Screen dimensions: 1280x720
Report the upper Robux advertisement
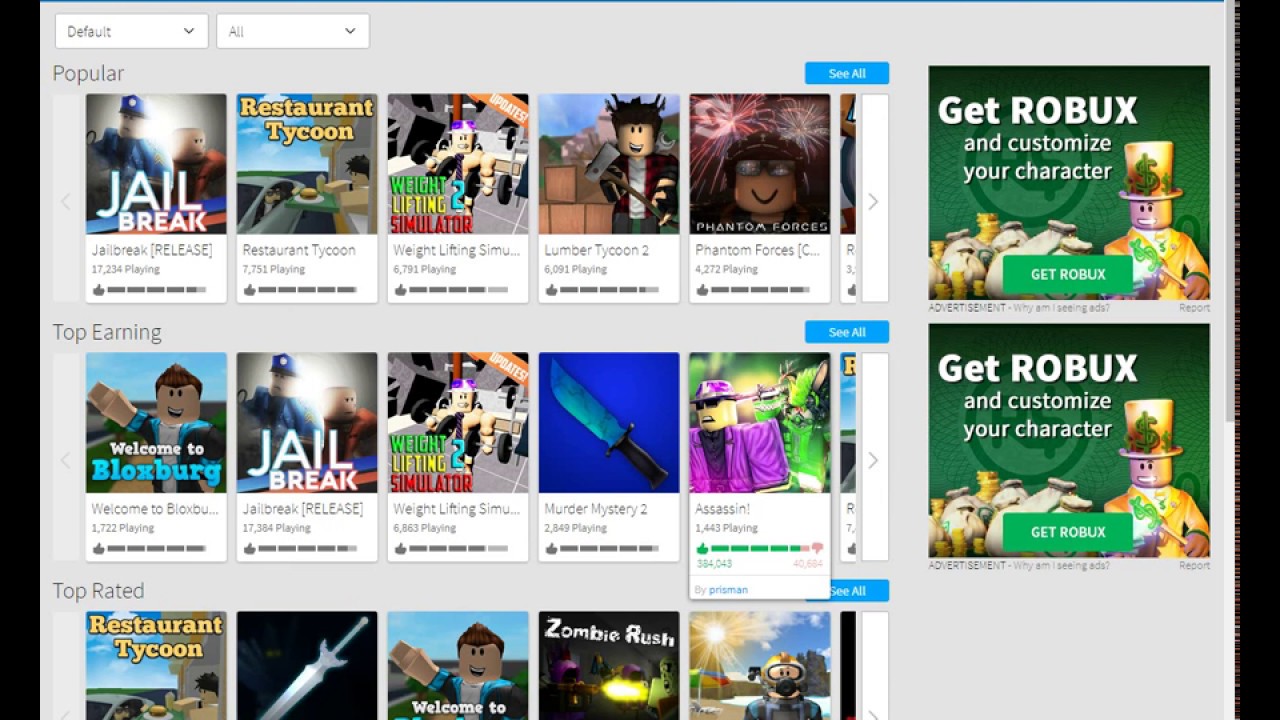1194,308
